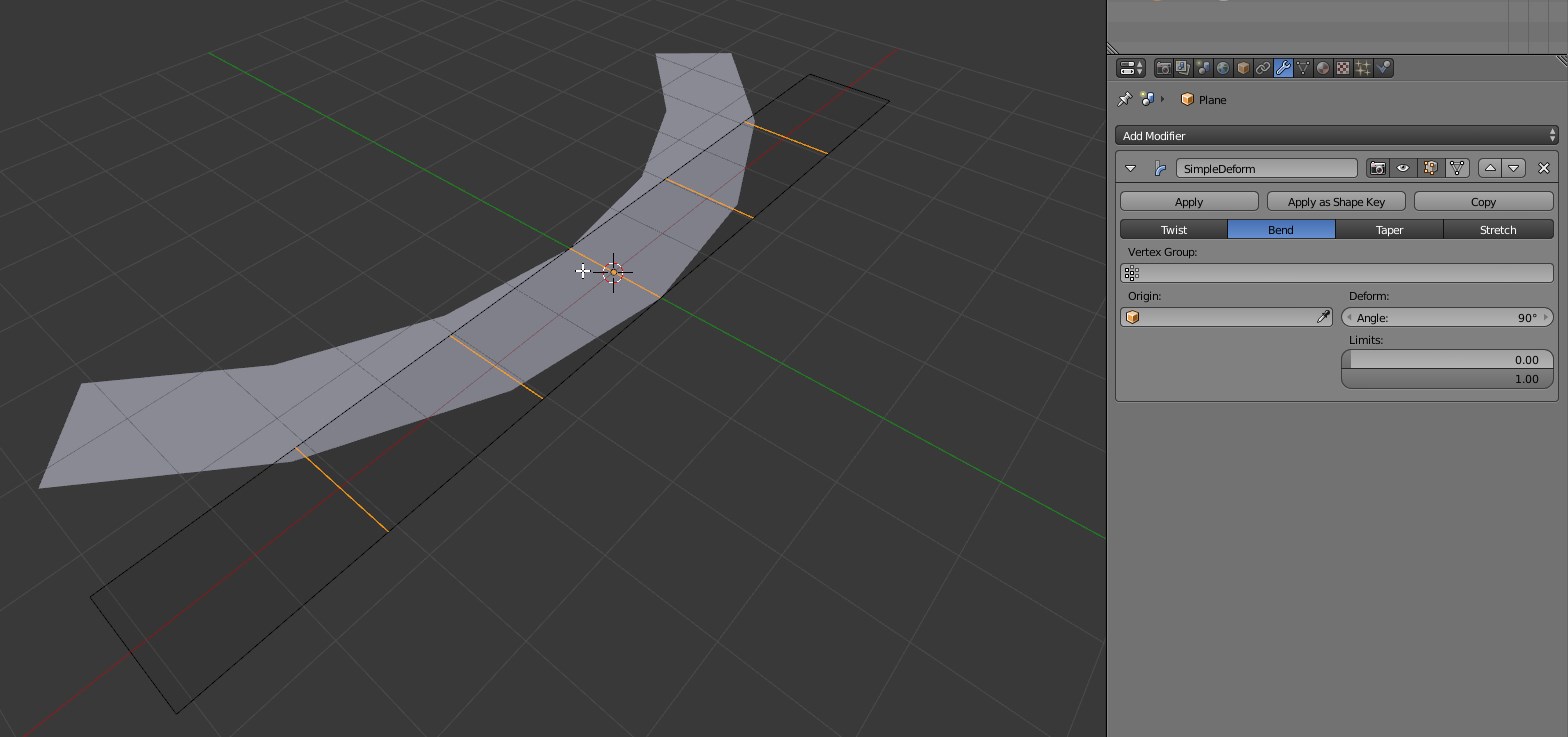Viewport: 1568px width, 737px height.
Task: Click the 3D cursor in viewport
Action: pyautogui.click(x=613, y=272)
